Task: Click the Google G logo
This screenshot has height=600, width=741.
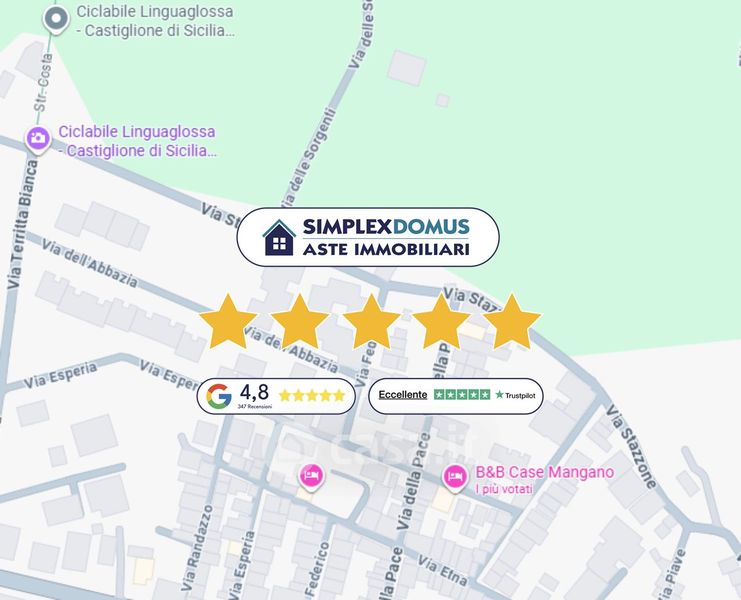Action: [219, 396]
